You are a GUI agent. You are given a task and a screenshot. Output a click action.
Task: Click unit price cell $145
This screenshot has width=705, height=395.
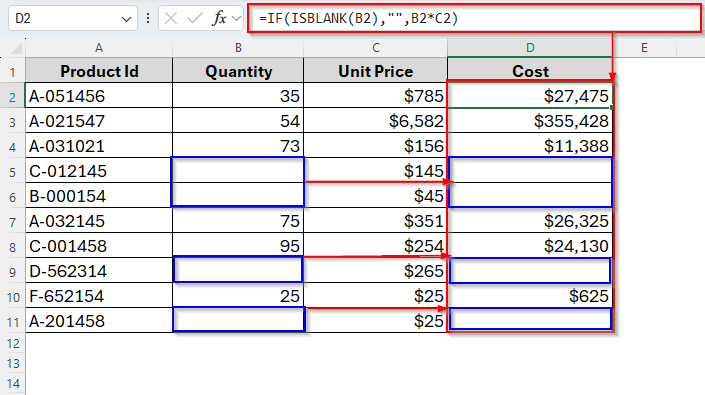pyautogui.click(x=375, y=171)
